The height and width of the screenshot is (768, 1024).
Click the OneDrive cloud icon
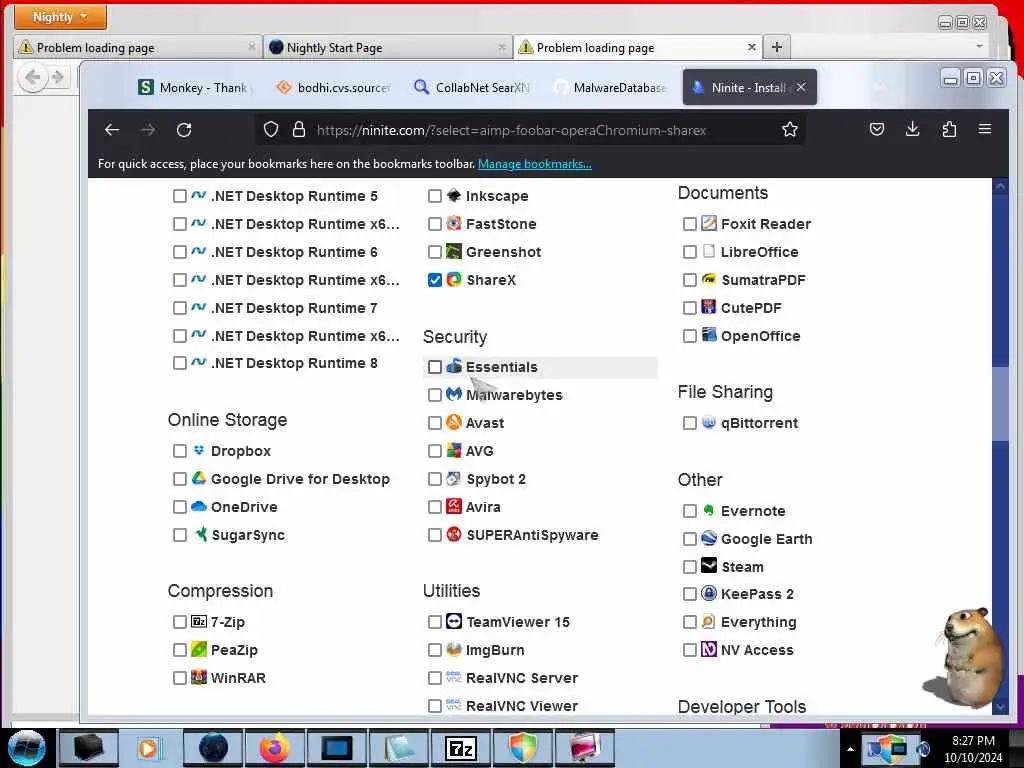tap(199, 507)
